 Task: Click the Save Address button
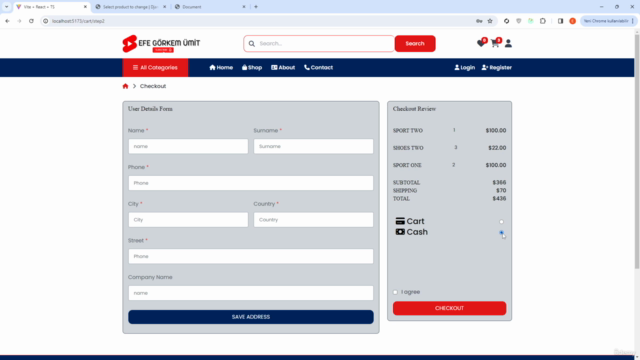pos(251,317)
